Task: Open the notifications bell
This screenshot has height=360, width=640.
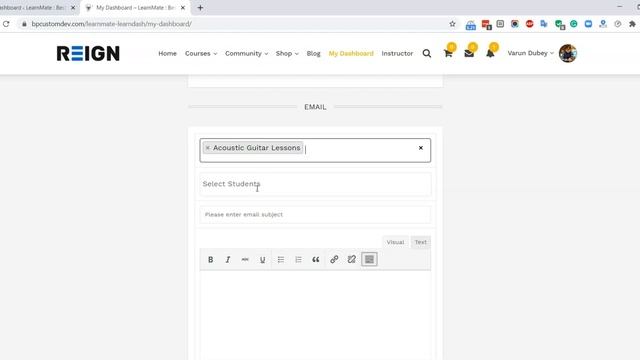Action: (490, 53)
